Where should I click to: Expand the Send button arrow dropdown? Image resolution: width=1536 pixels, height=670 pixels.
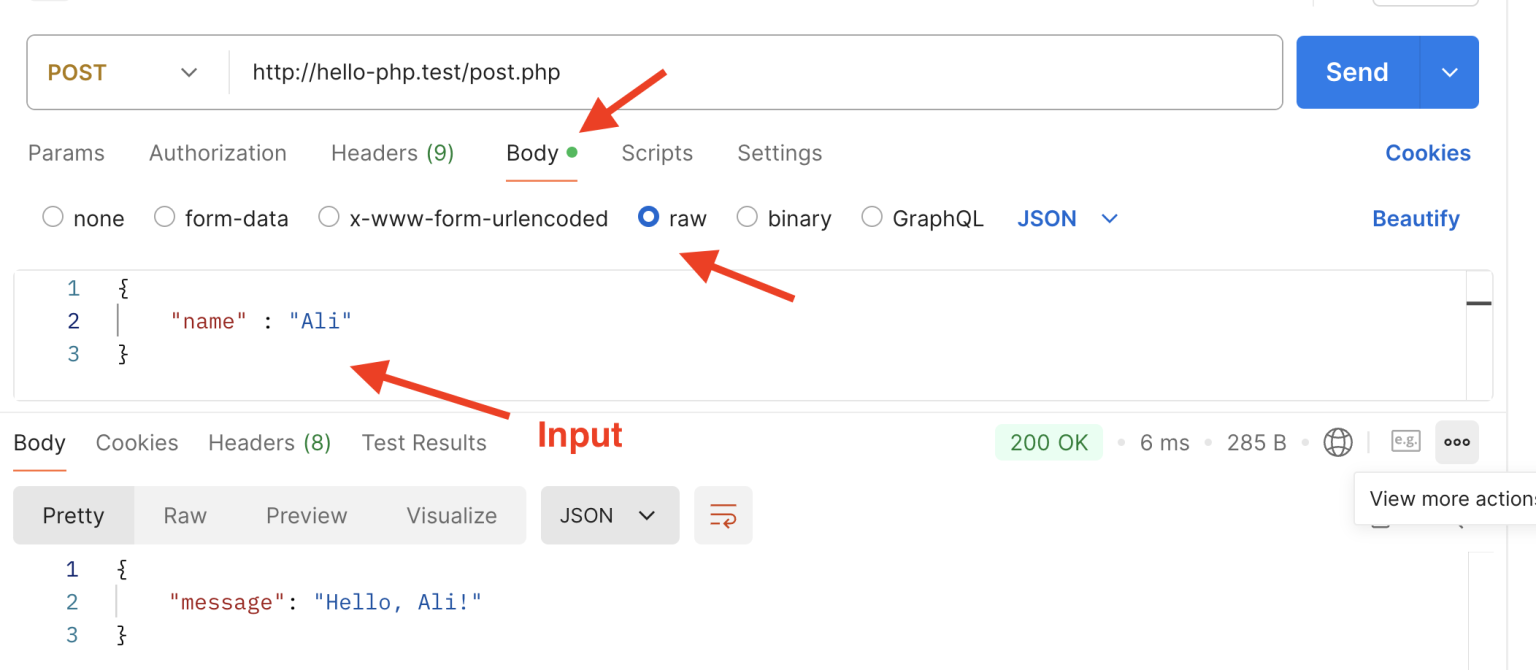pos(1449,73)
